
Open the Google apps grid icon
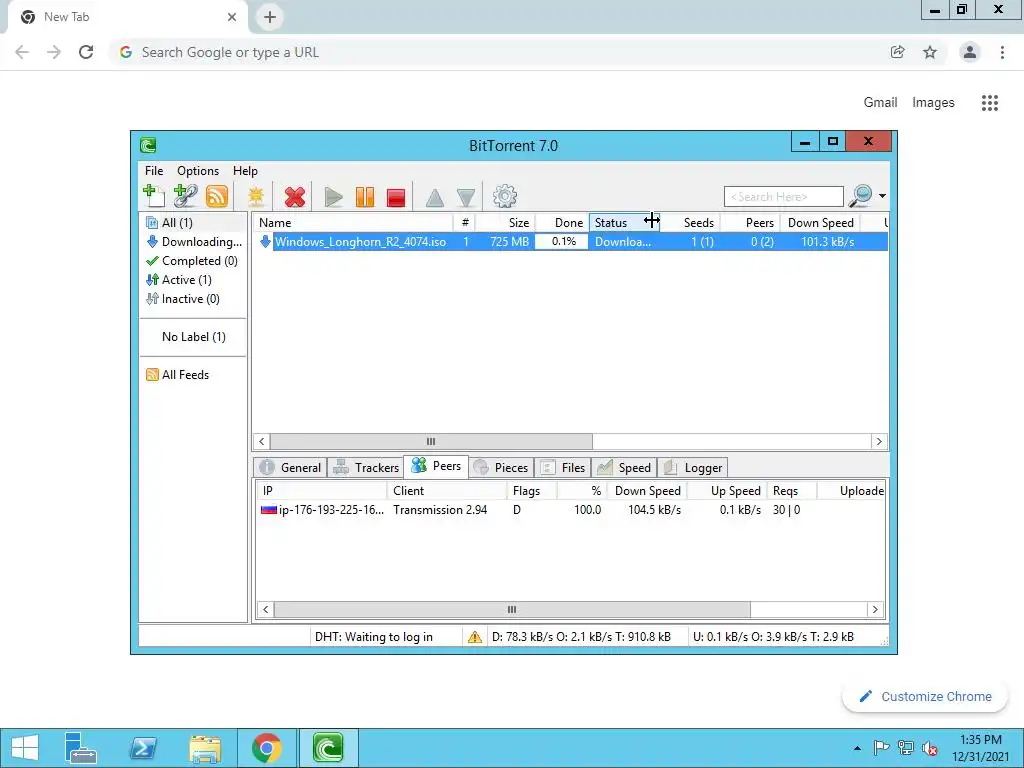tap(989, 103)
